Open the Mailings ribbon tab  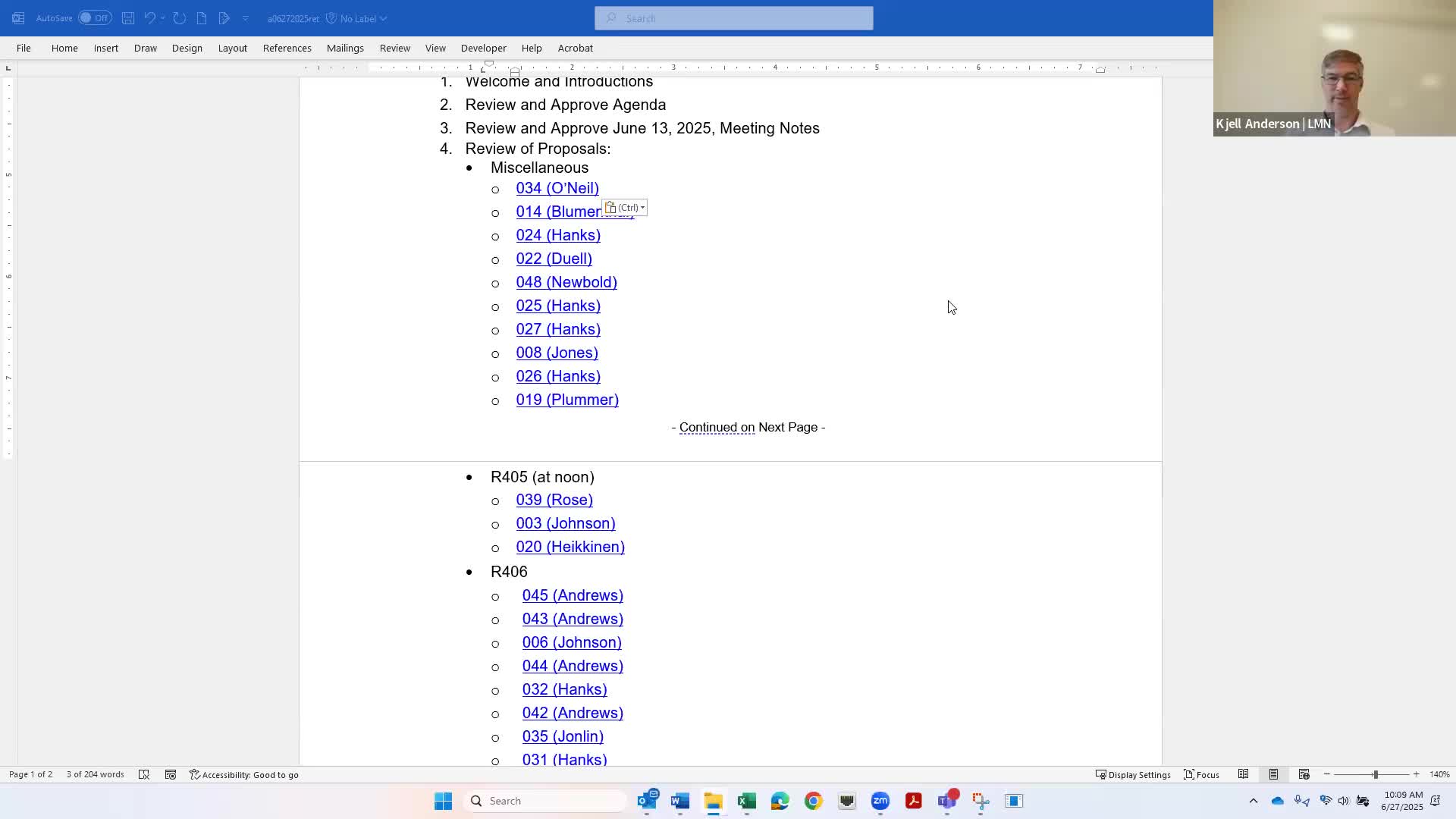click(345, 48)
